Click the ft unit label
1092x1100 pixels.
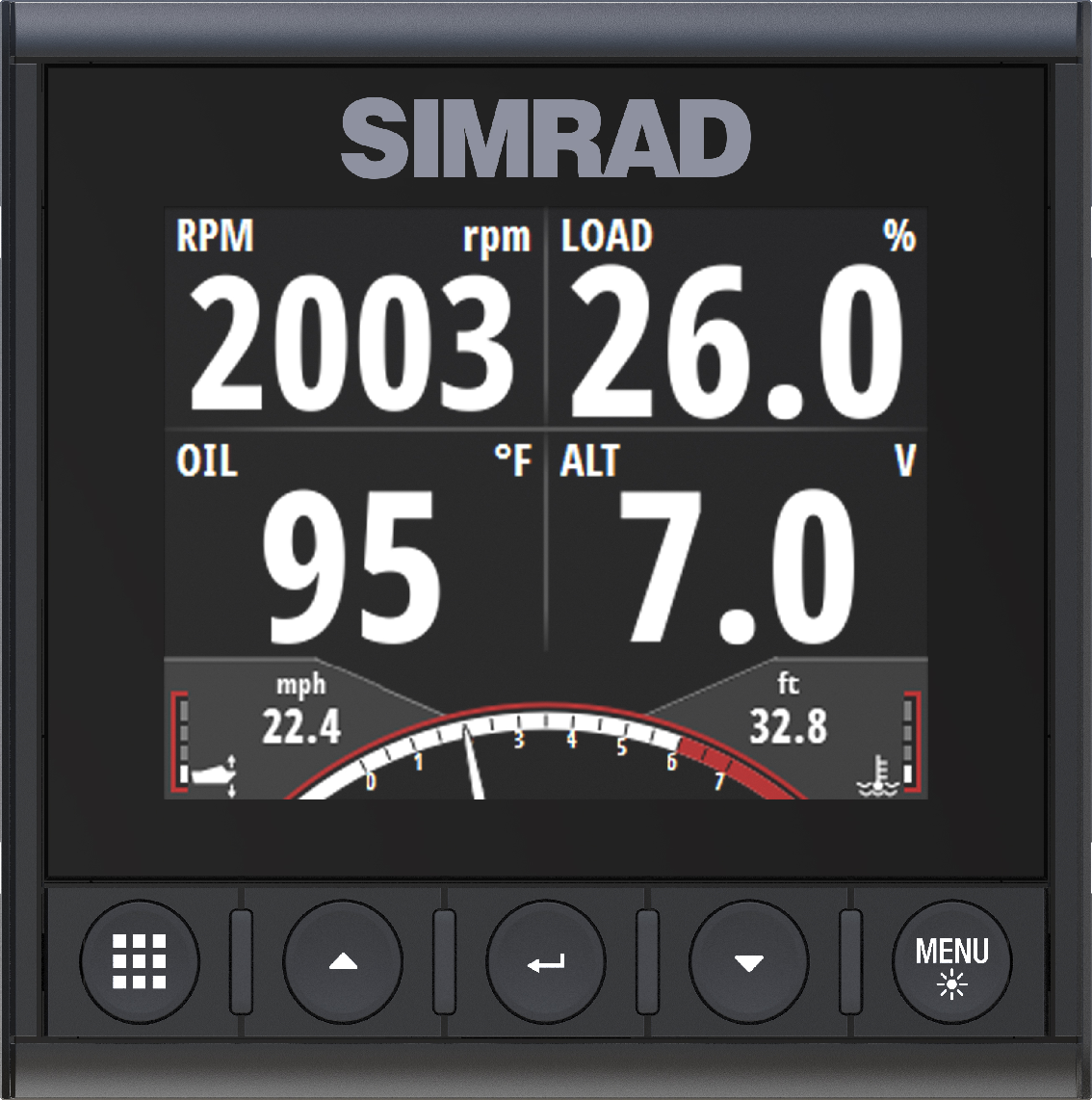click(x=789, y=683)
